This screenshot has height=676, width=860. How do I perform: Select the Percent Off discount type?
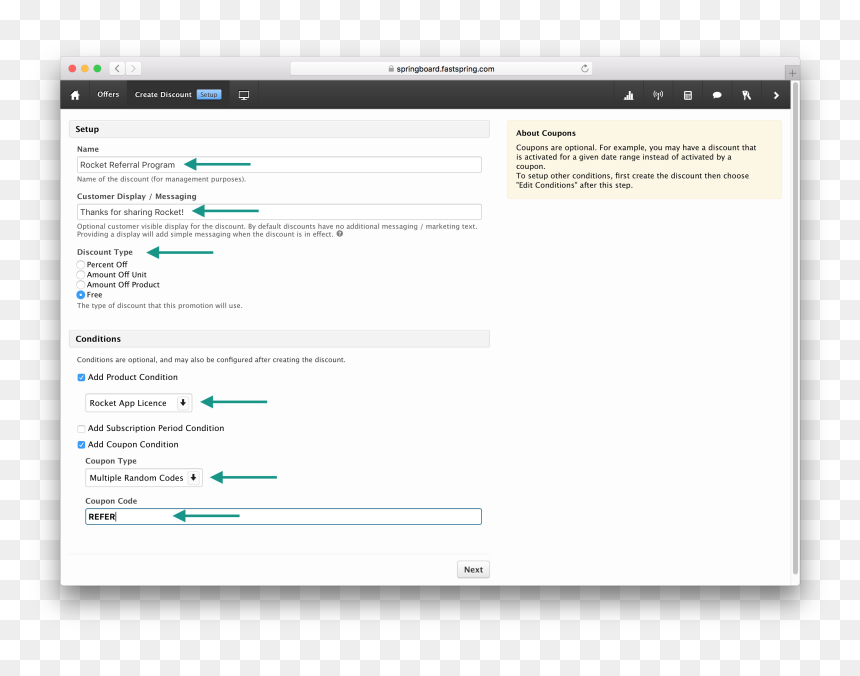point(81,265)
